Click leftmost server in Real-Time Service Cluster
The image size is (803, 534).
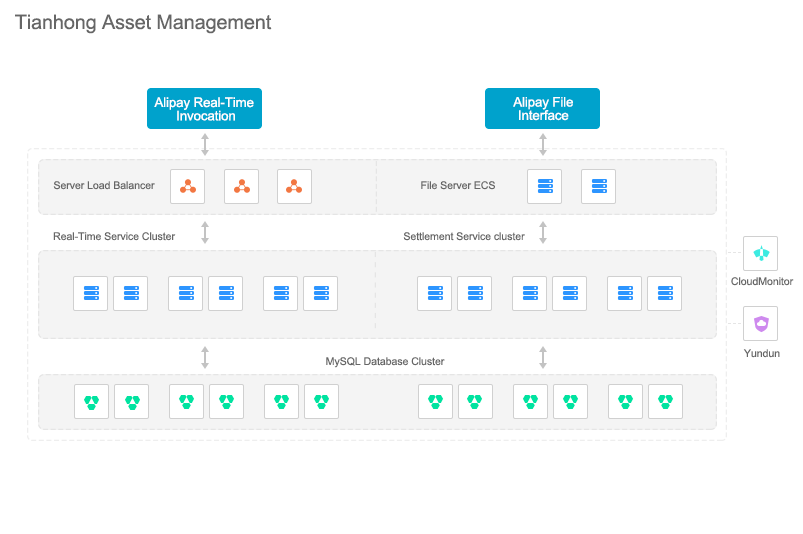coord(91,293)
